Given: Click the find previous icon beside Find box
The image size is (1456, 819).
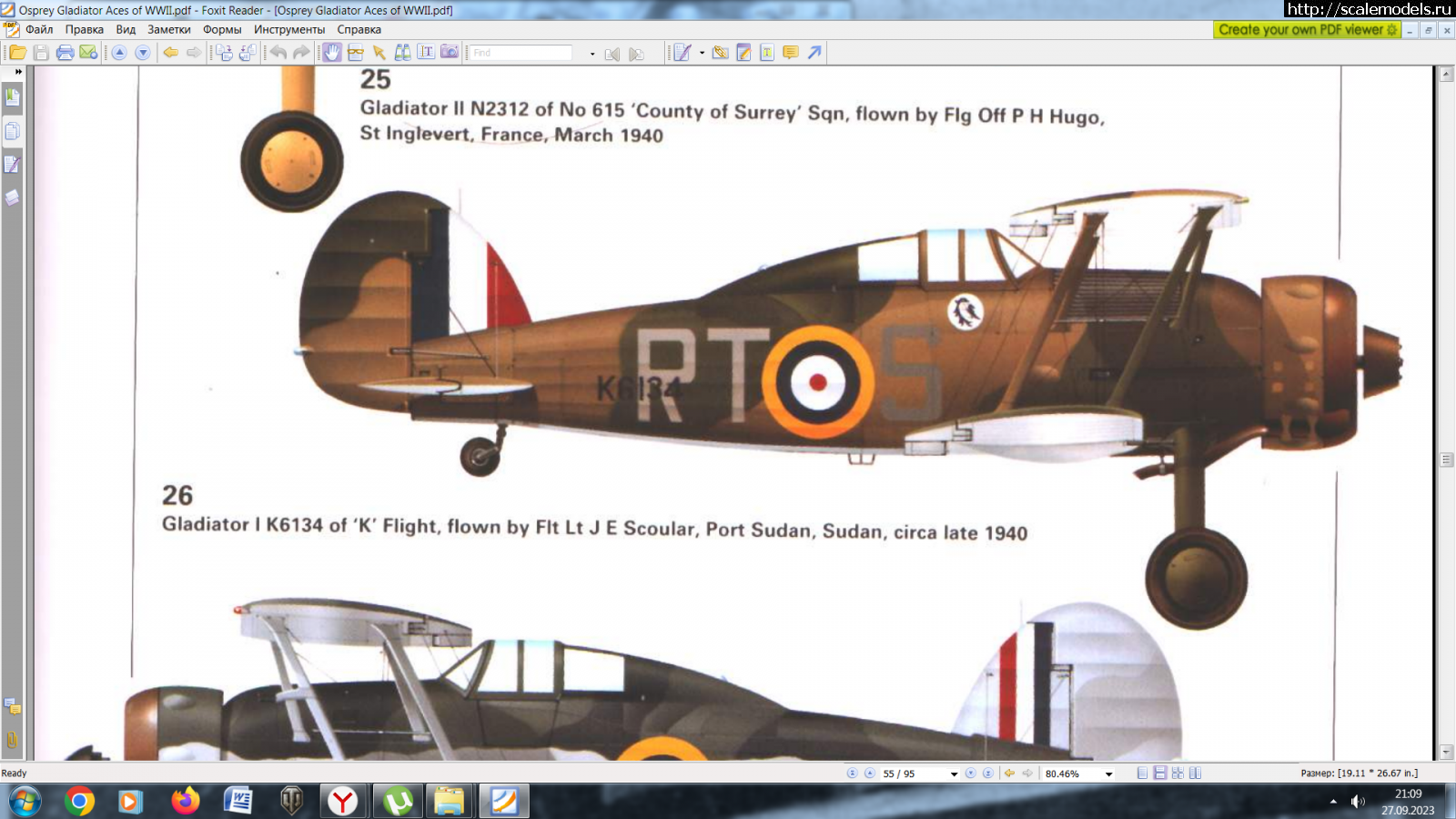Looking at the screenshot, I should click(612, 54).
